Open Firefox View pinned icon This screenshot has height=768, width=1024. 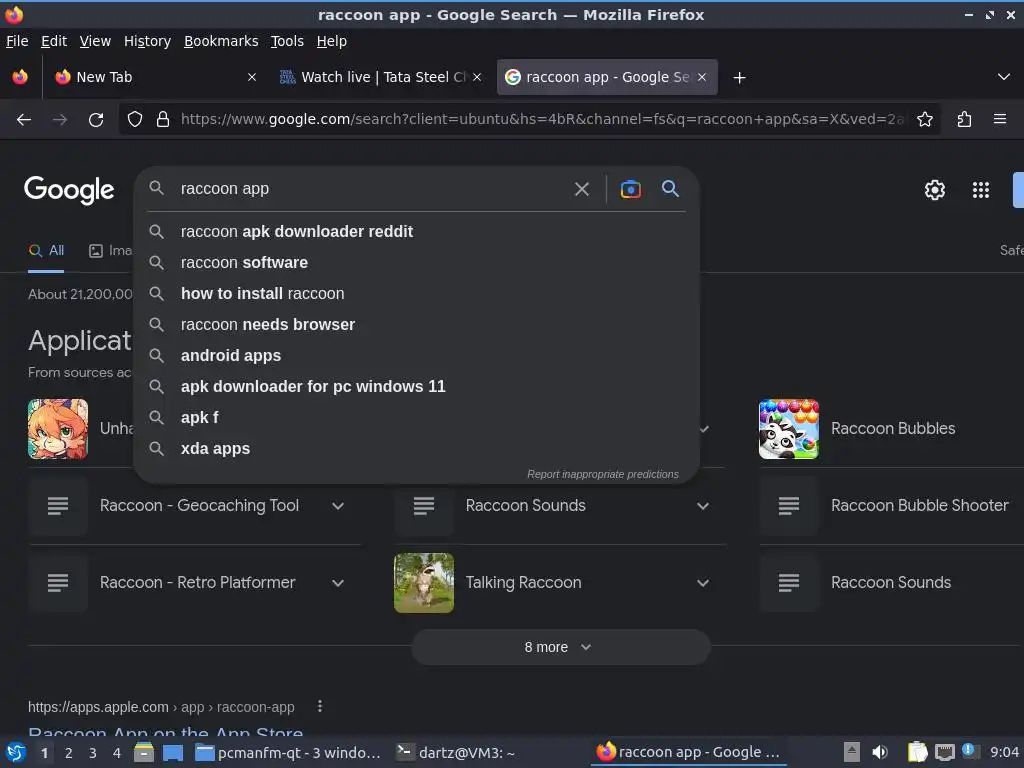(x=20, y=77)
